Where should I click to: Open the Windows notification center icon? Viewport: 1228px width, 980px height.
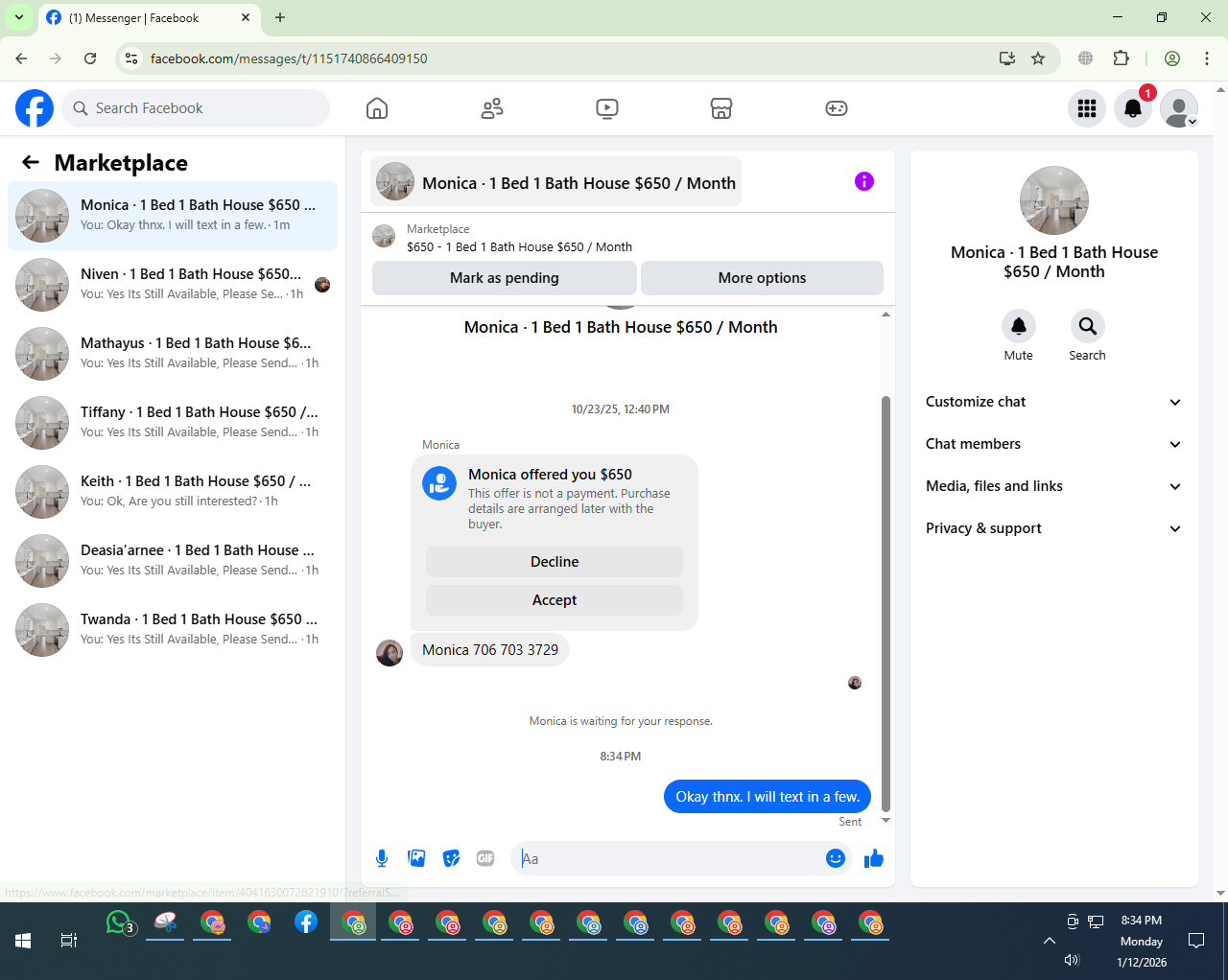(1196, 941)
